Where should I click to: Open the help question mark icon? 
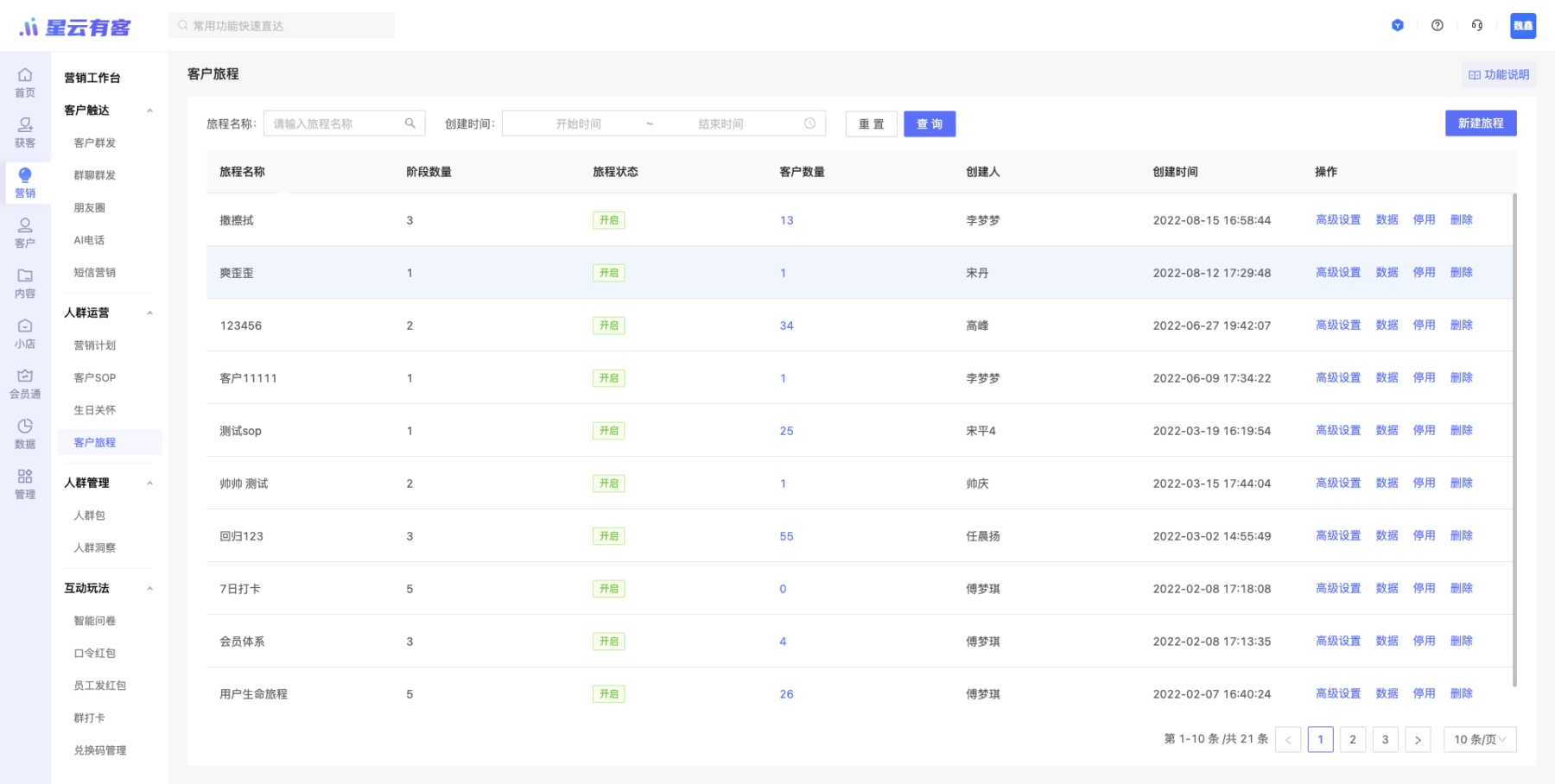click(x=1438, y=25)
